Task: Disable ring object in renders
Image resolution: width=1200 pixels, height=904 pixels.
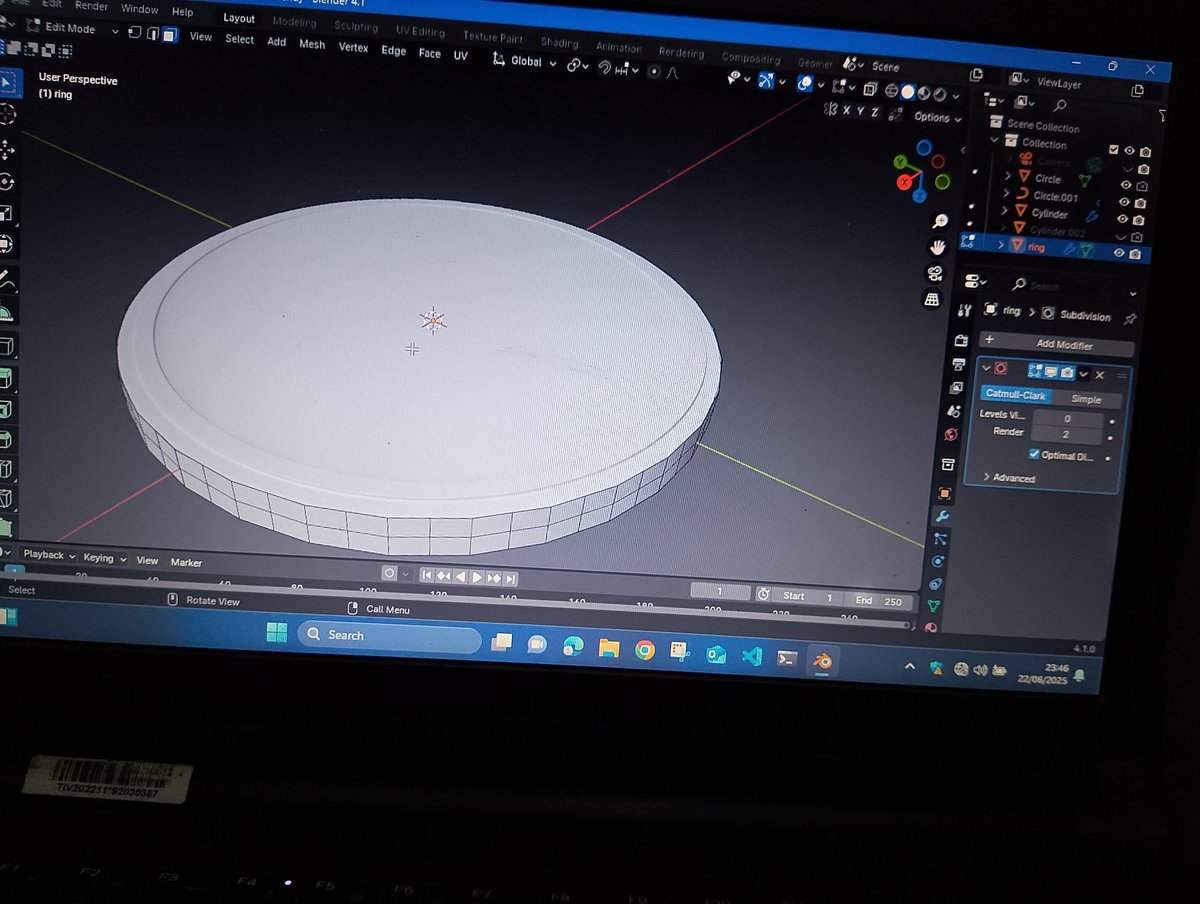Action: [x=1136, y=254]
